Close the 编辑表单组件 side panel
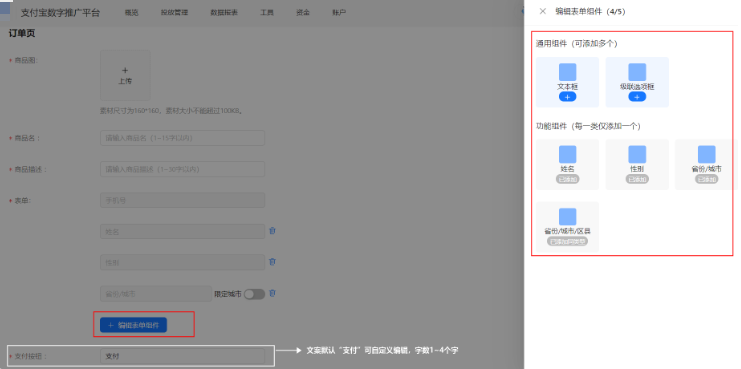741x369 pixels. [543, 11]
